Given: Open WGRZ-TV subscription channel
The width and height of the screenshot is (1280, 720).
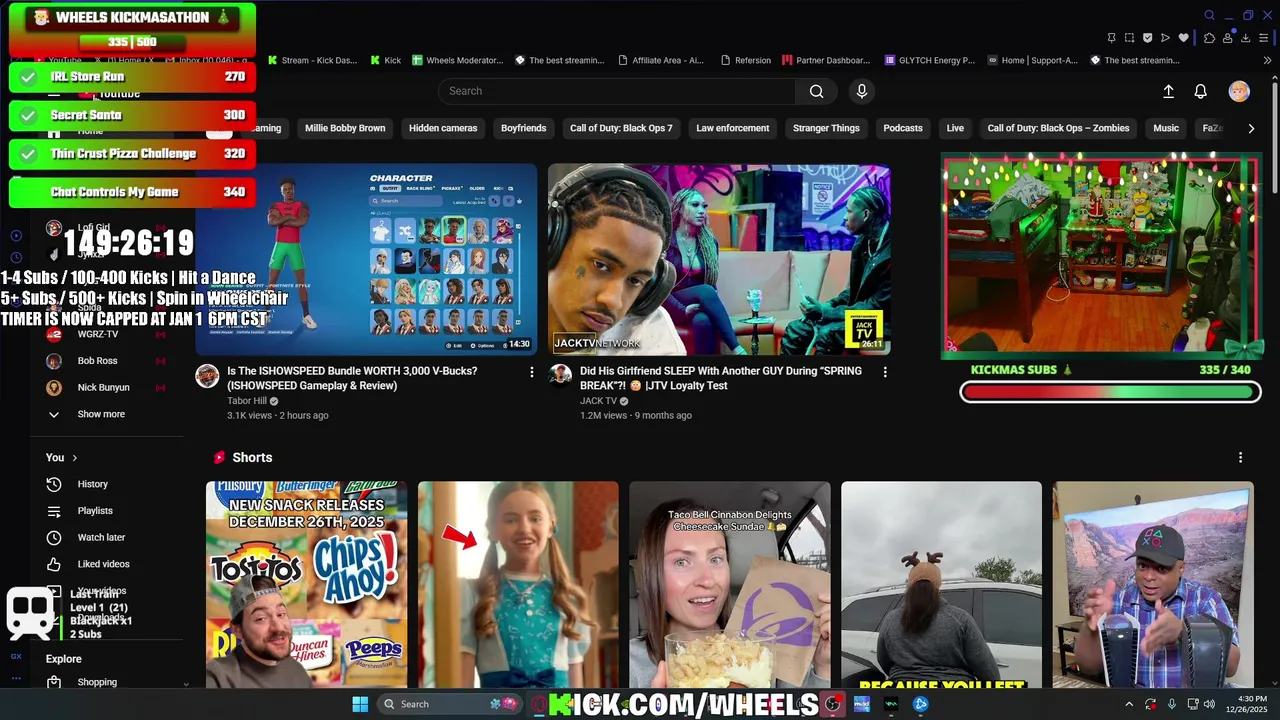Looking at the screenshot, I should (97, 334).
